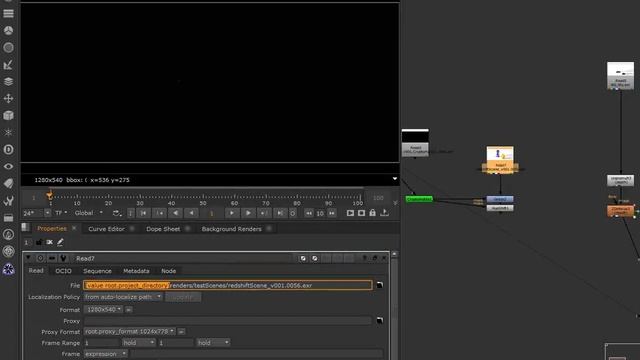Viewport: 640px width, 360px height.
Task: Play the viewer backward
Action: coord(176,213)
